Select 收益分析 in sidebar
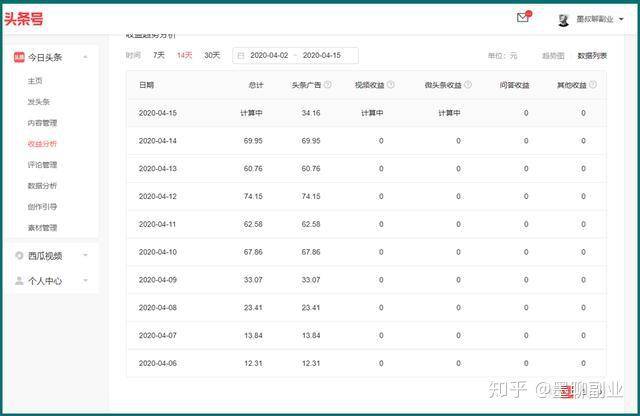 42,144
